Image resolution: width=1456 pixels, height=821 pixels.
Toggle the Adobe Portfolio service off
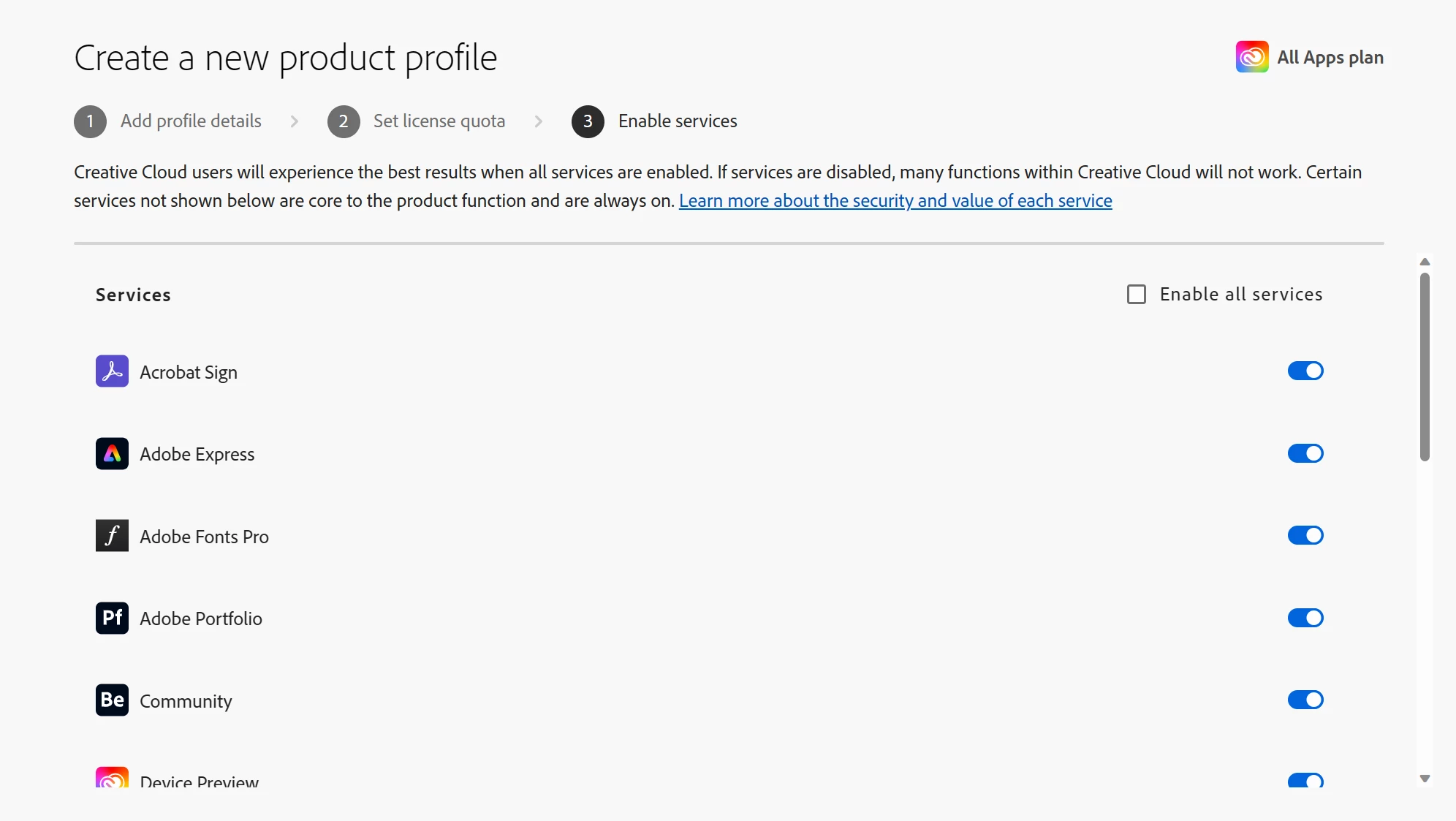1305,618
